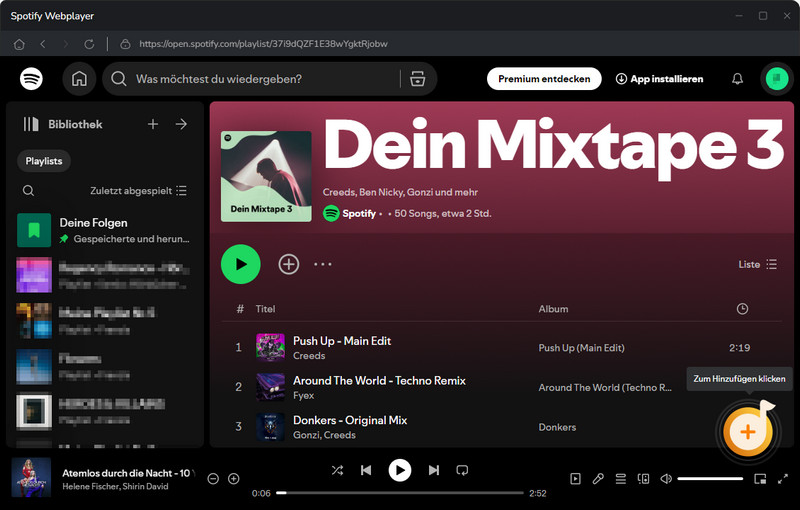Image resolution: width=800 pixels, height=510 pixels.
Task: Click the URL address field
Action: point(263,44)
